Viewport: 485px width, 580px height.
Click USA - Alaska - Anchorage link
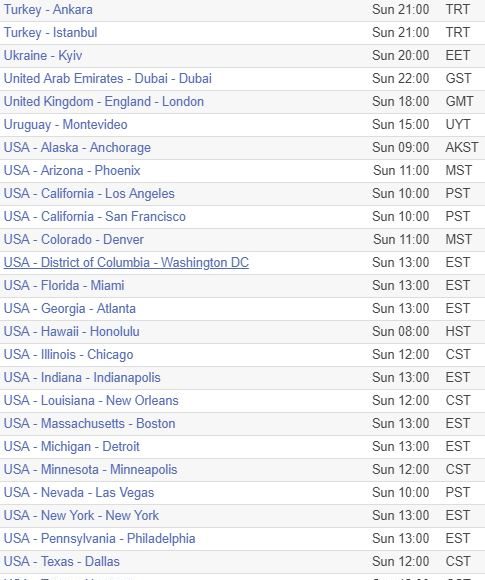click(77, 148)
